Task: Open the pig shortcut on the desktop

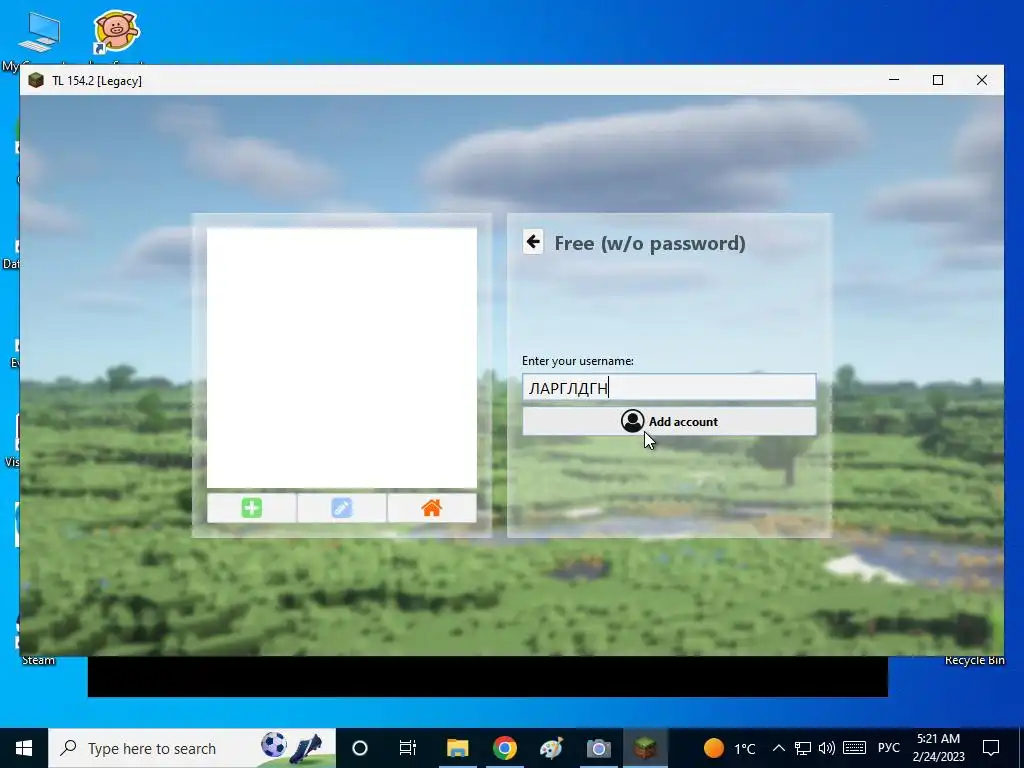Action: pyautogui.click(x=116, y=31)
